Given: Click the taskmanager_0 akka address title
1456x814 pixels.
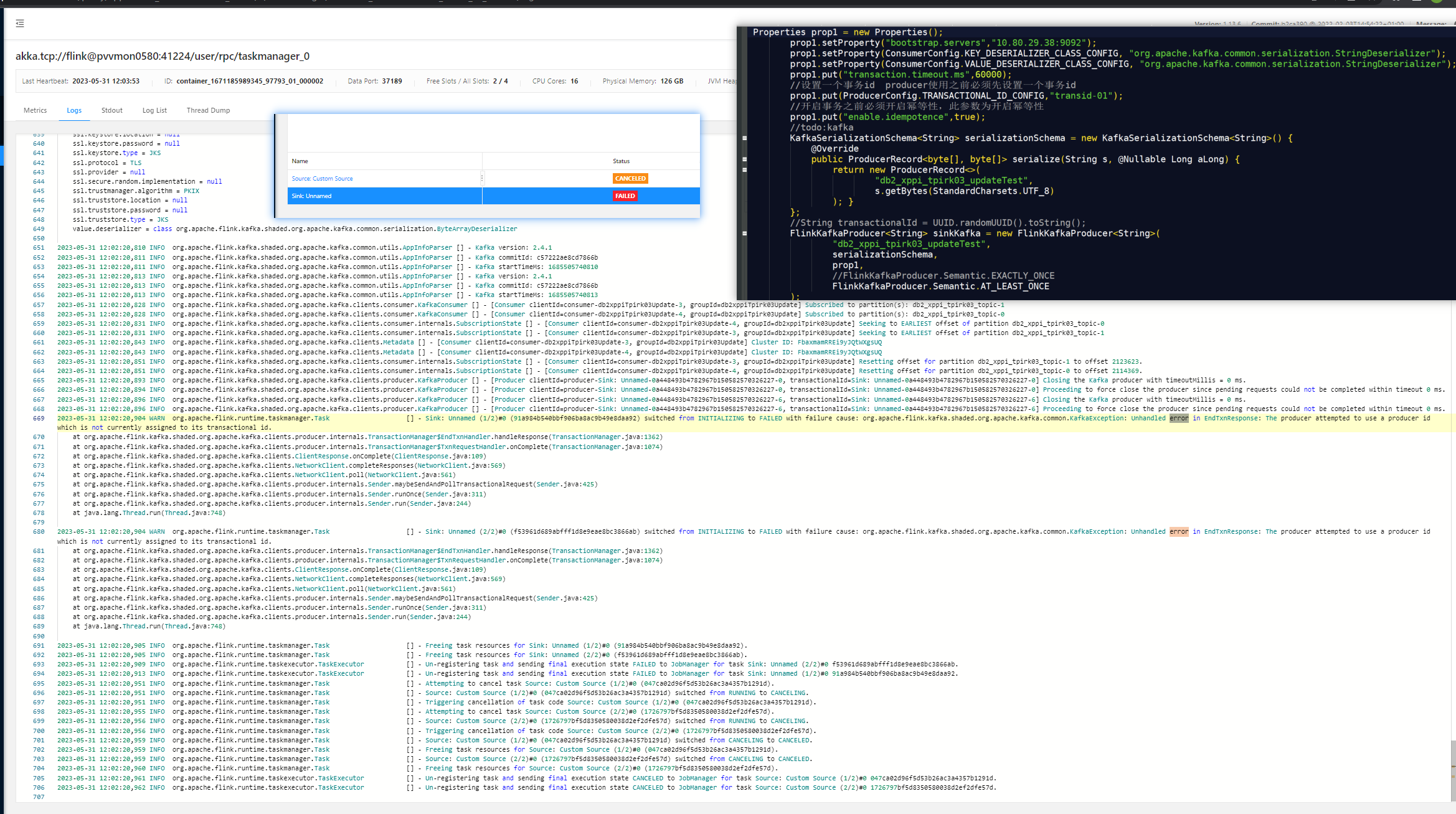Looking at the screenshot, I should tap(163, 56).
